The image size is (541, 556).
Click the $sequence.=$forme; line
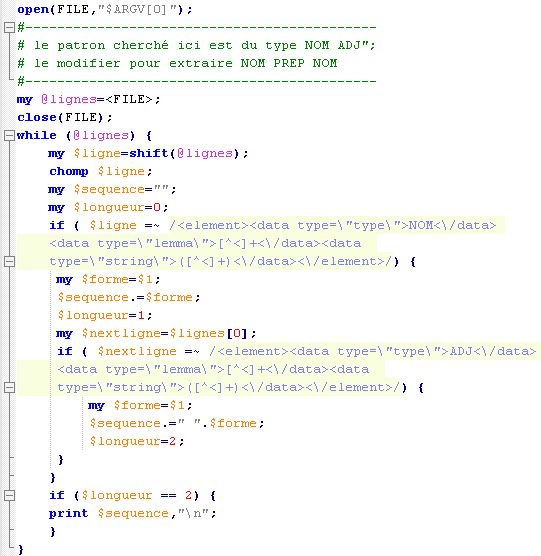point(129,298)
